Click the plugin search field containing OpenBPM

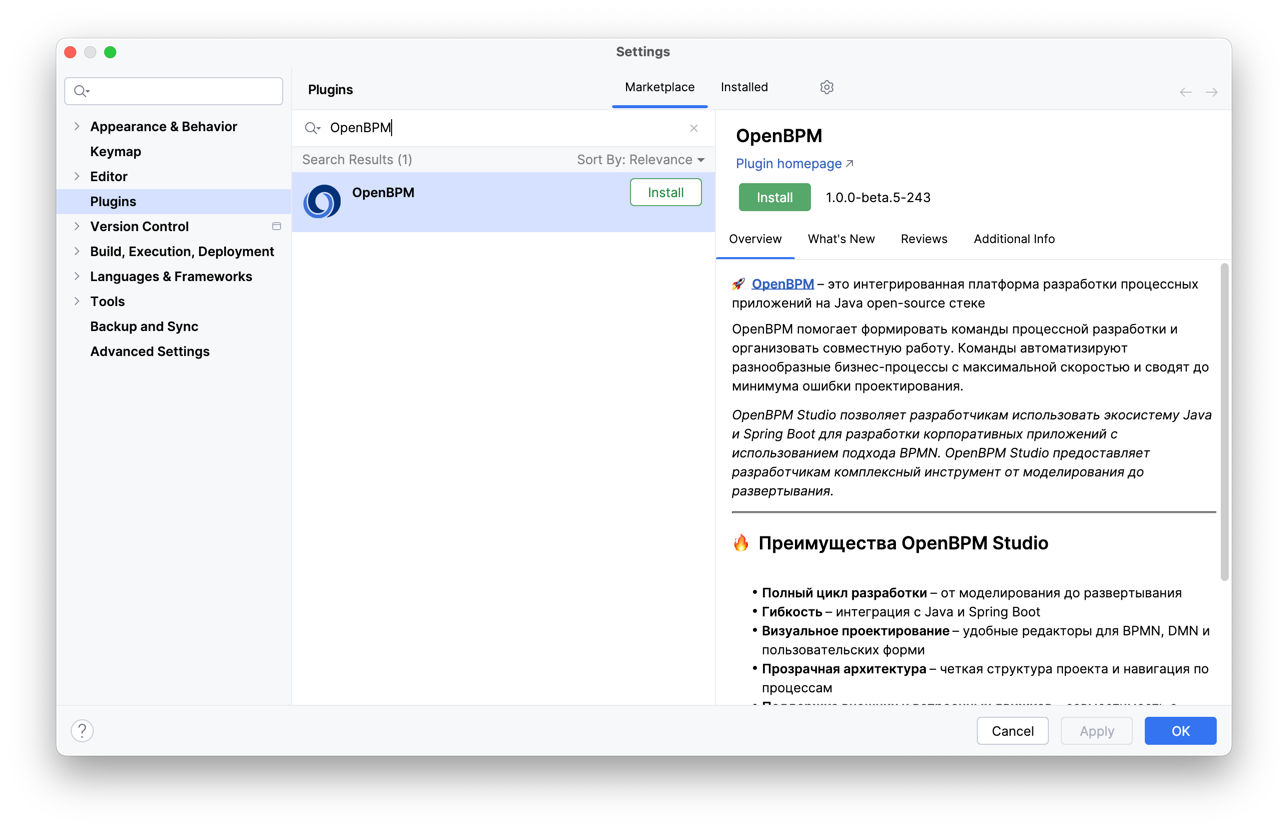click(x=505, y=128)
